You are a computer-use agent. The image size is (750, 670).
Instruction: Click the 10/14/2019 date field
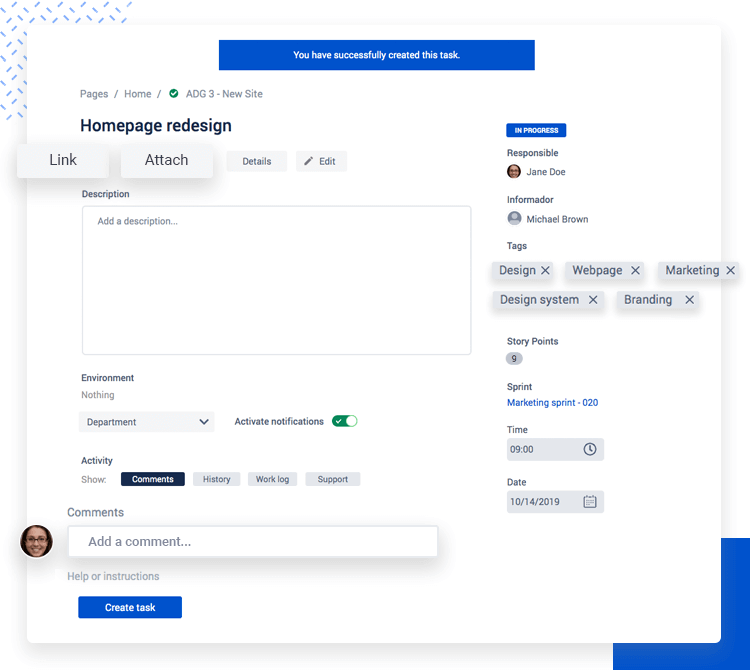pos(555,502)
